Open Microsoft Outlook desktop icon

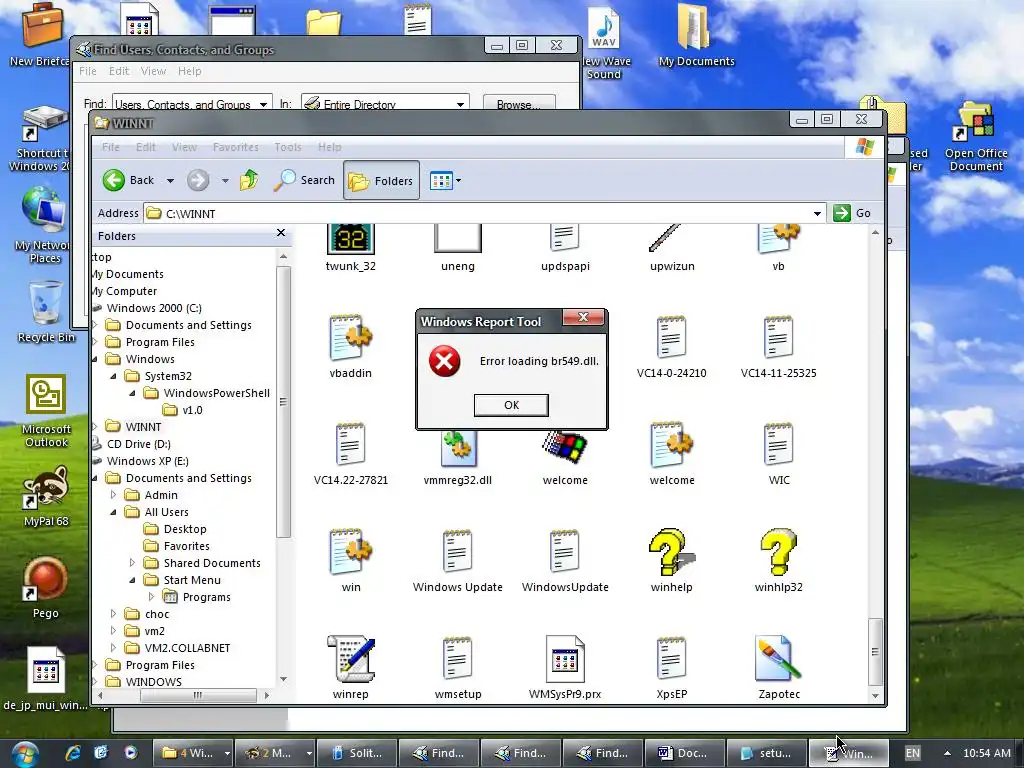pos(46,411)
